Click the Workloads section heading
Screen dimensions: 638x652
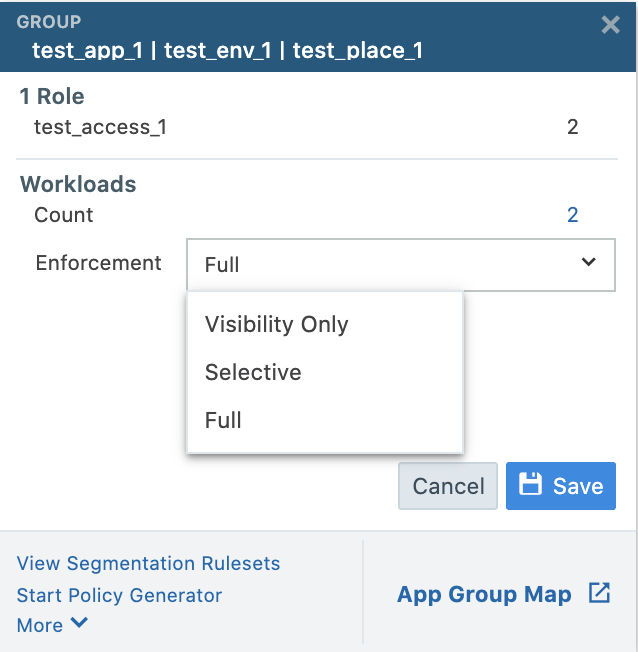[78, 185]
